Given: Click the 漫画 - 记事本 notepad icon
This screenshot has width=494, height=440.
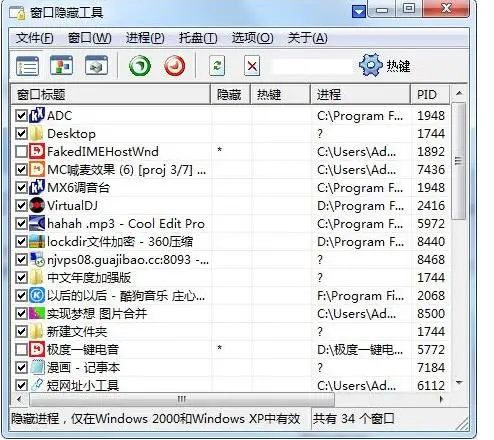Looking at the screenshot, I should click(37, 367).
